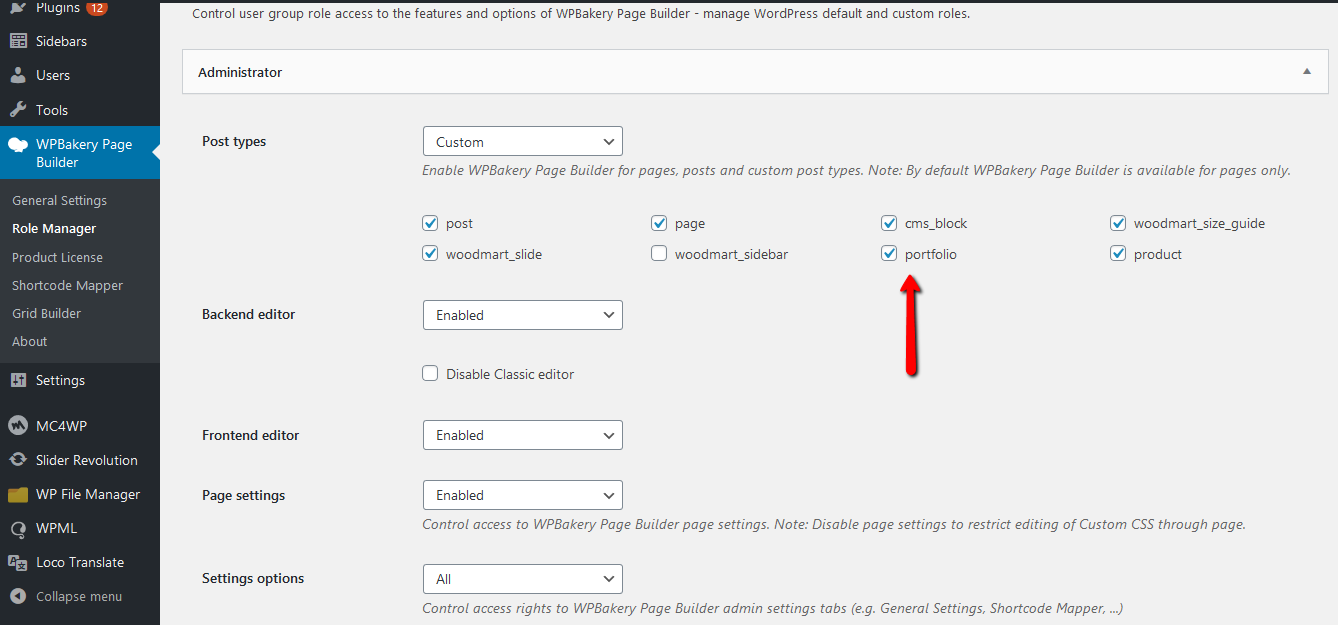Open the Tools label
The width and height of the screenshot is (1338, 625).
(52, 110)
